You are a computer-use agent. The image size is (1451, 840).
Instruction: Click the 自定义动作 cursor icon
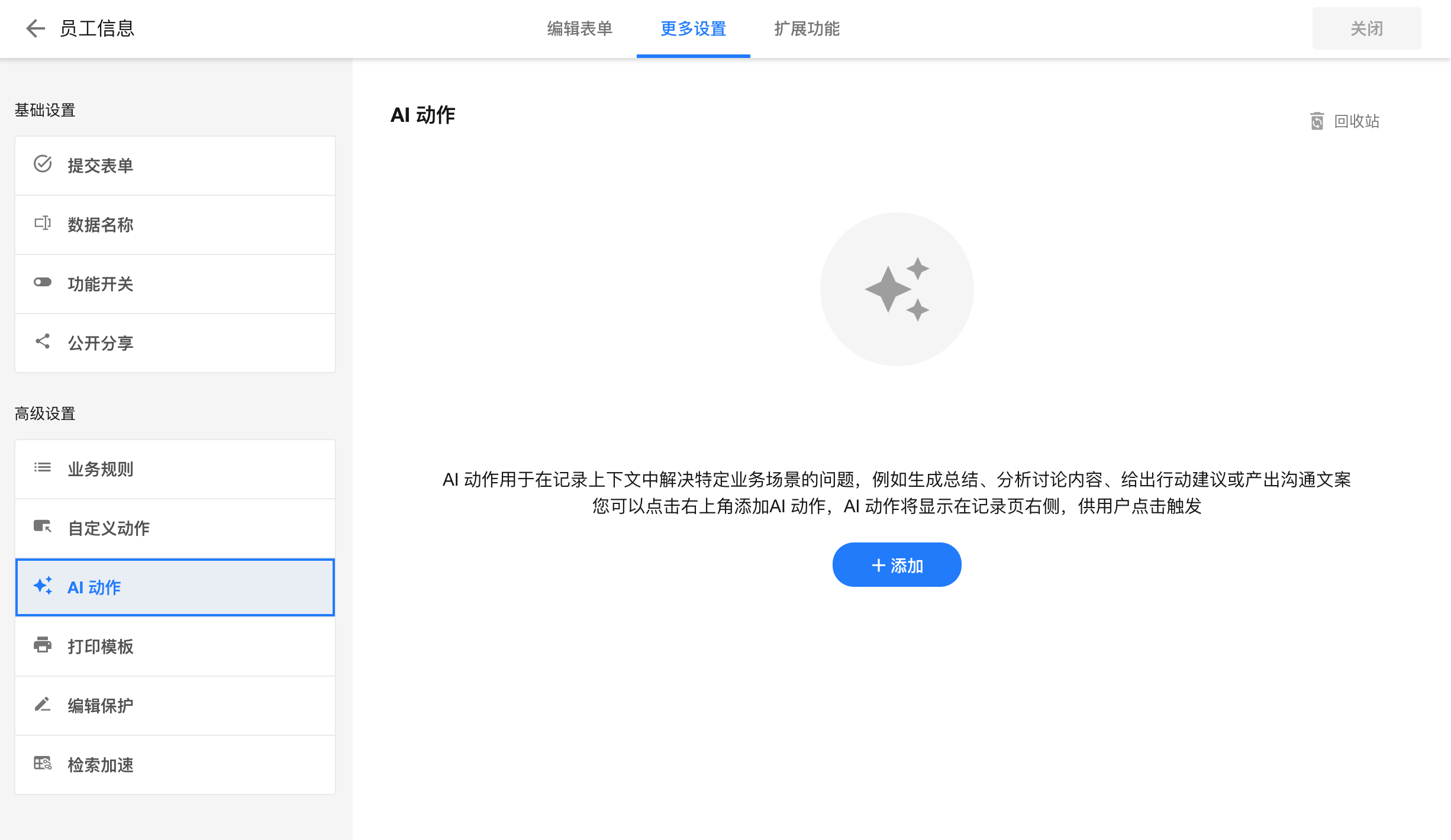click(x=43, y=526)
